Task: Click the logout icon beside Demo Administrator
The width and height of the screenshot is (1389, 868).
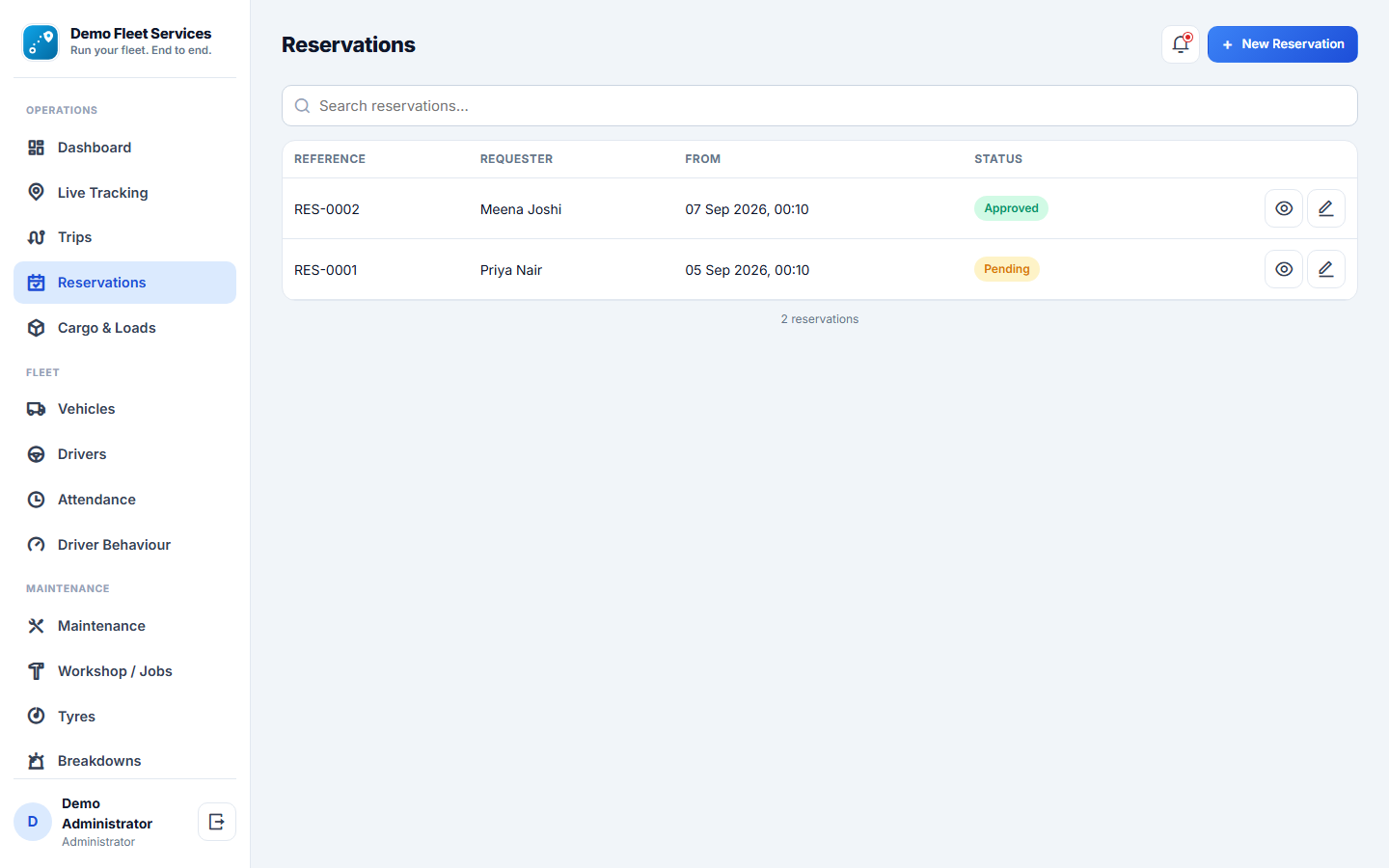Action: pos(217,822)
